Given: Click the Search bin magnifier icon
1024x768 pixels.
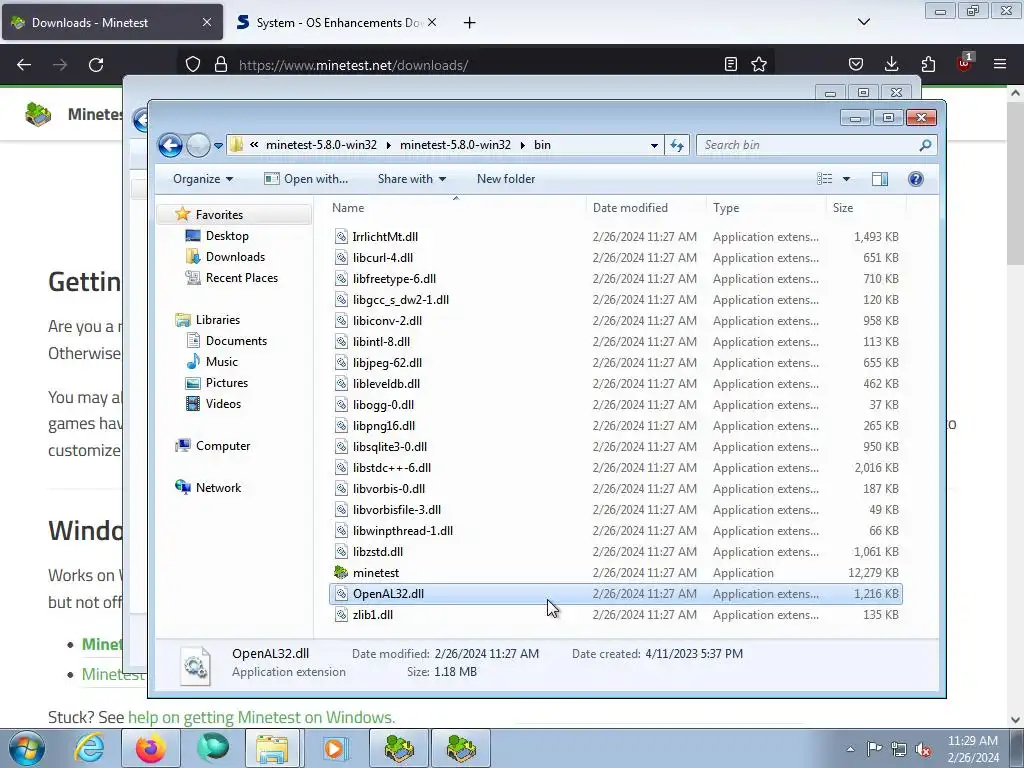Looking at the screenshot, I should coord(925,145).
